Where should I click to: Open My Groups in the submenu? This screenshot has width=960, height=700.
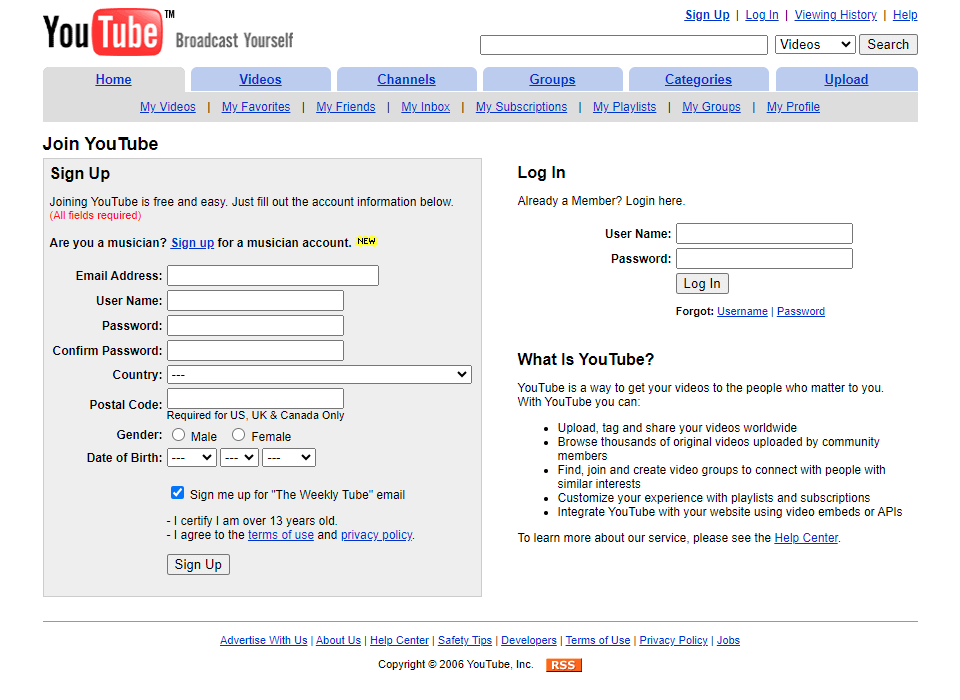pos(711,107)
